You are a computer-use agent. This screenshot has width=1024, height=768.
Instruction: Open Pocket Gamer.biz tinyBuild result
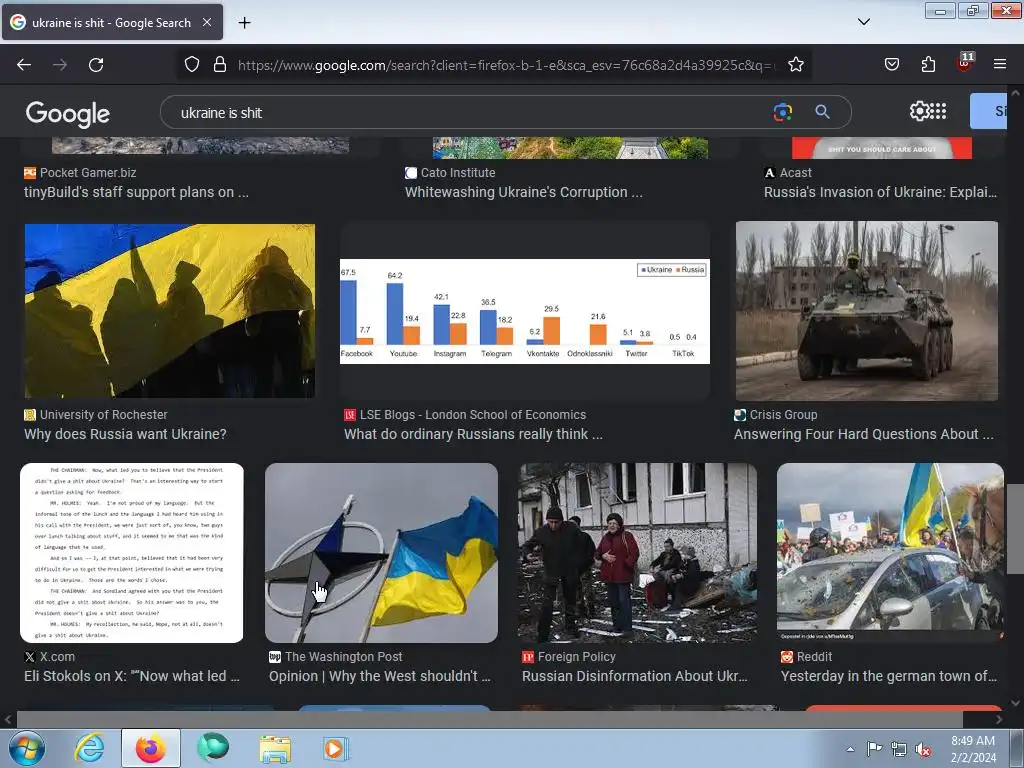pyautogui.click(x=136, y=192)
